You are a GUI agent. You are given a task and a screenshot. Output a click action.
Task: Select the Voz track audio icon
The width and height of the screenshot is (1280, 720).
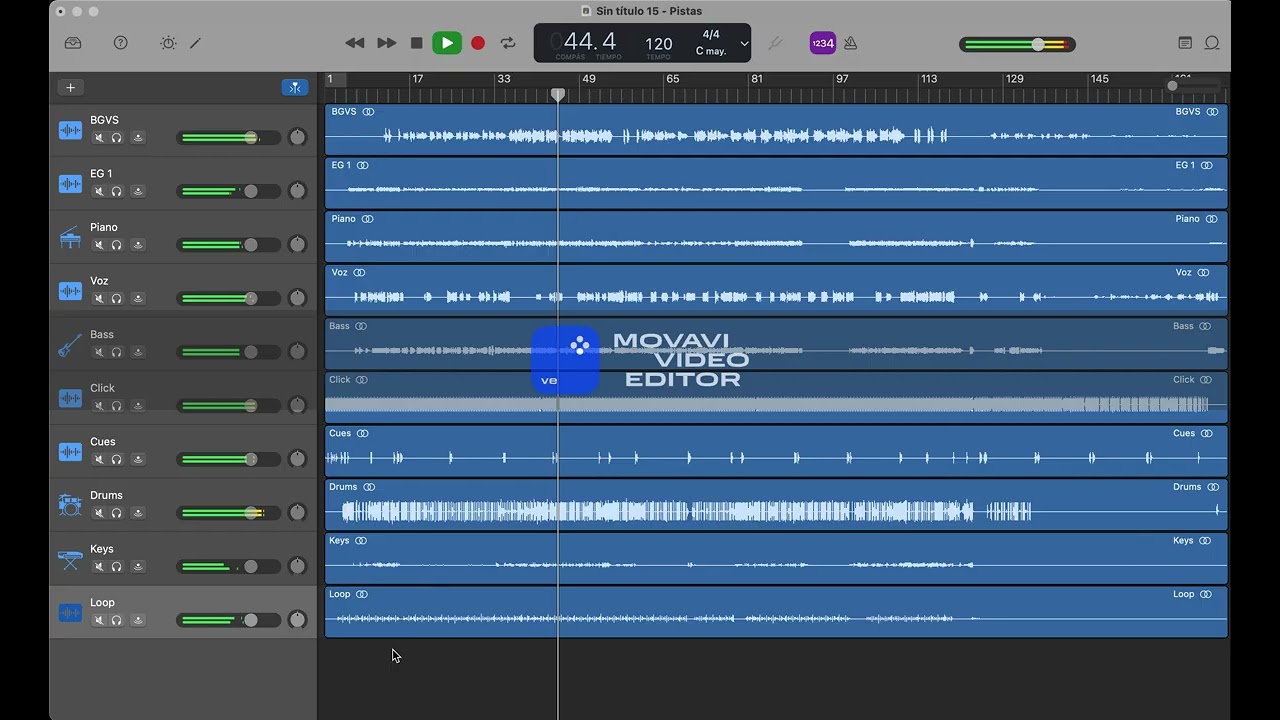click(x=70, y=291)
